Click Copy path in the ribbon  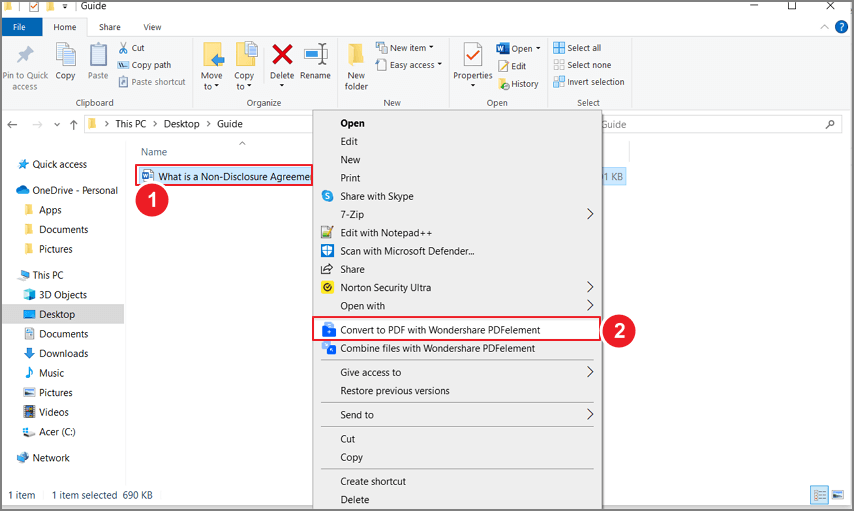click(x=144, y=65)
